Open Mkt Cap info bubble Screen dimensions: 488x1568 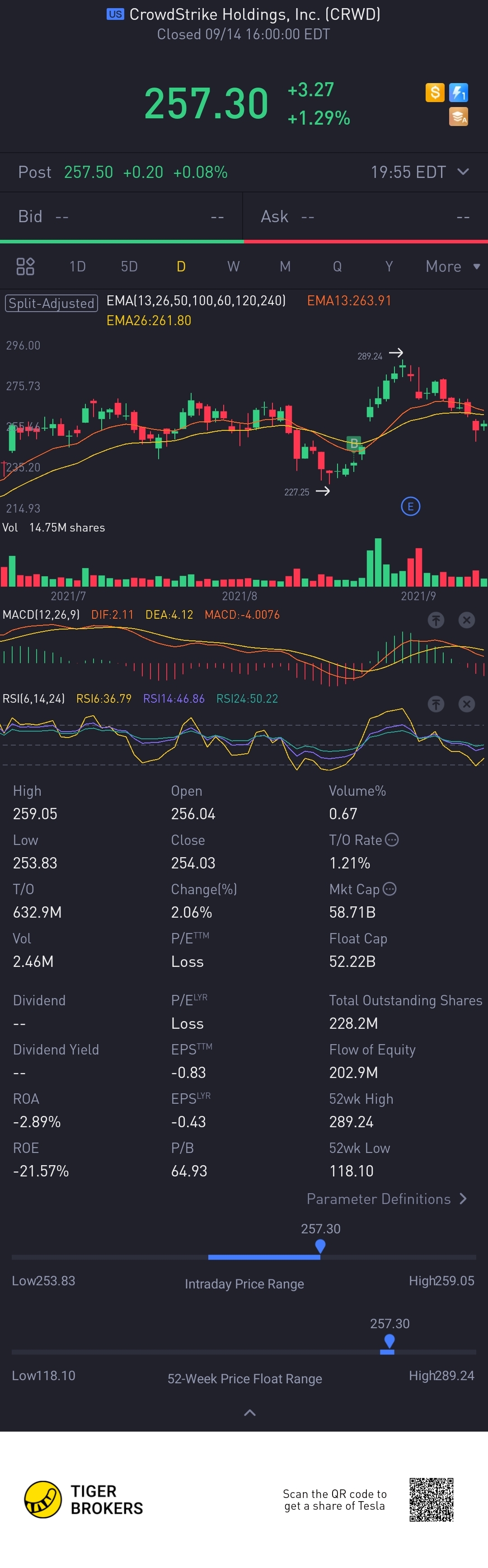pos(389,889)
